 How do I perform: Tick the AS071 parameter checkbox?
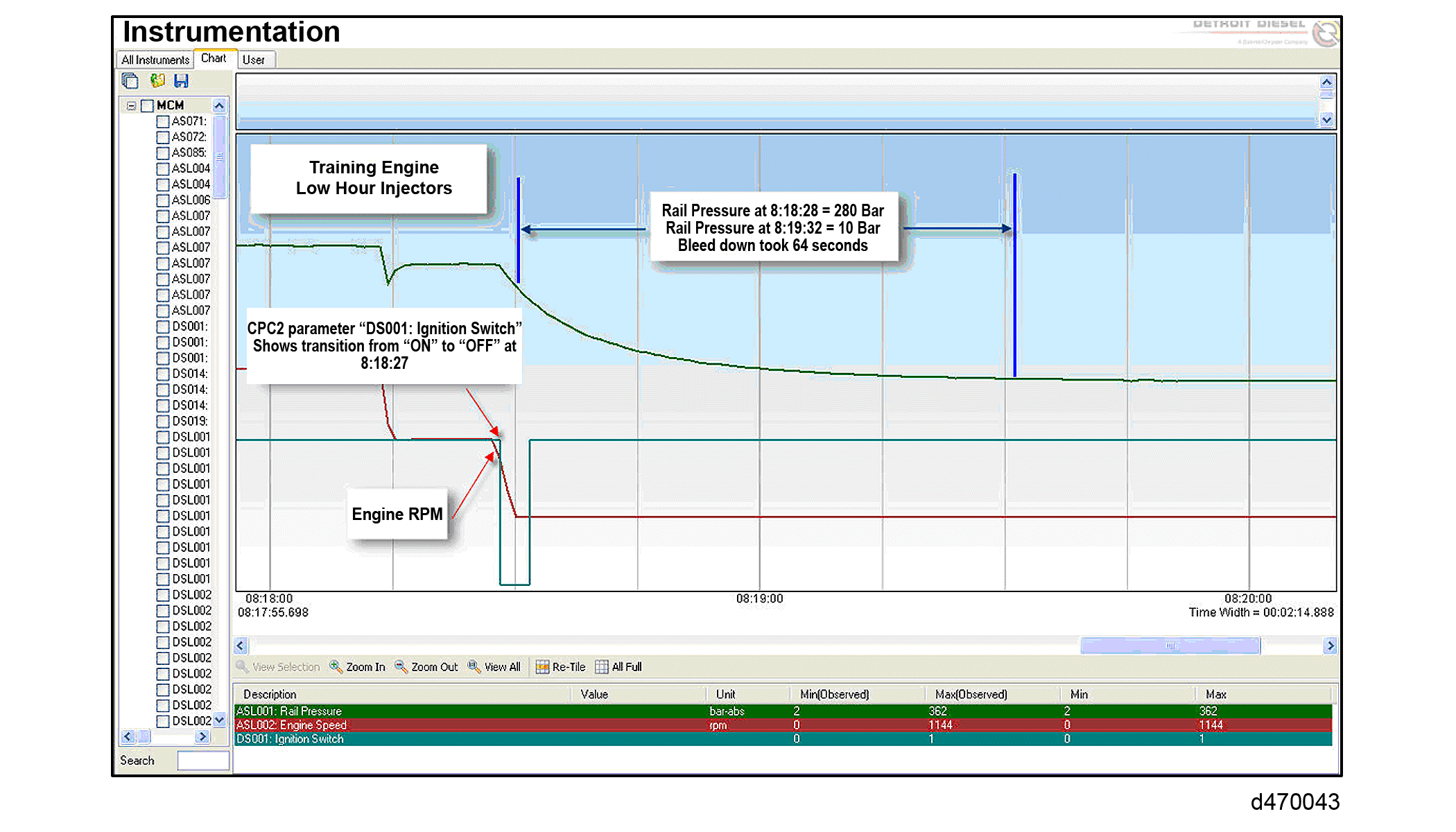163,121
